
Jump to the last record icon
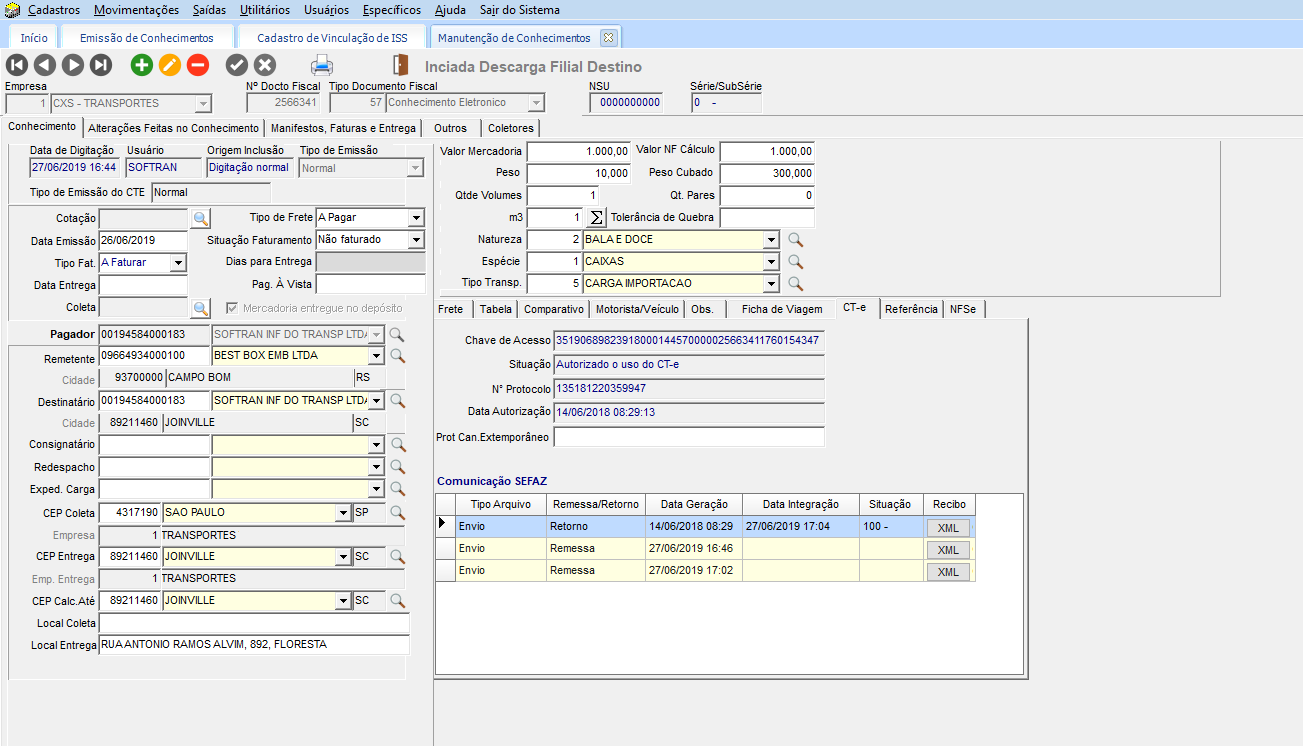pos(101,66)
